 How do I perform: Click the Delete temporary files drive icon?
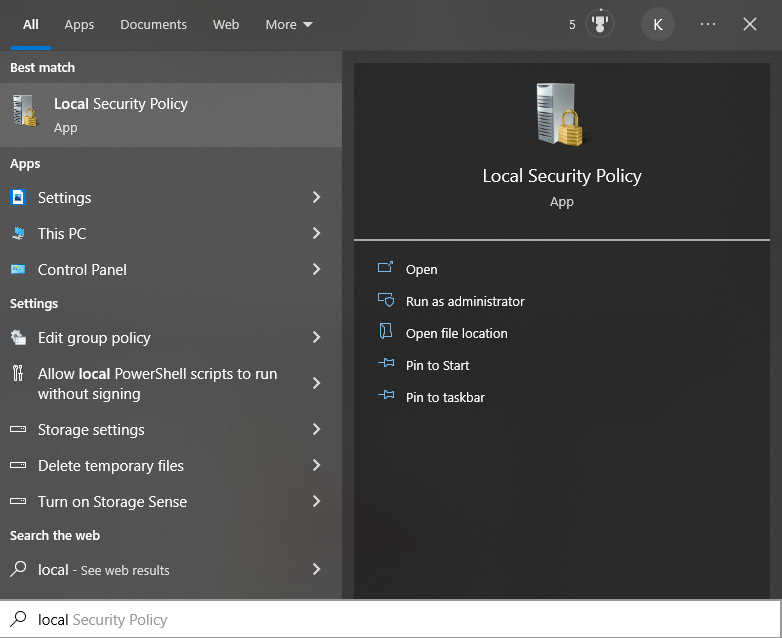click(18, 465)
